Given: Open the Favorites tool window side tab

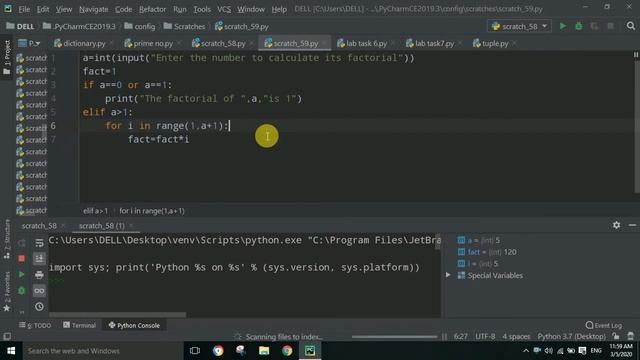Looking at the screenshot, I should tap(7, 292).
